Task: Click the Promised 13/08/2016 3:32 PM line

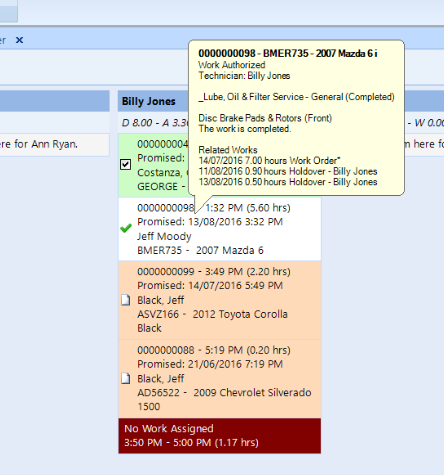Action: [x=210, y=222]
